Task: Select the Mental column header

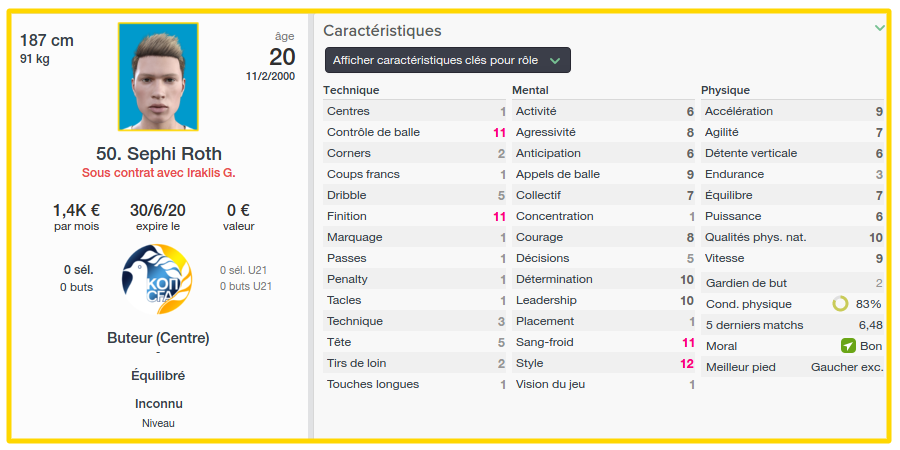Action: click(x=530, y=90)
